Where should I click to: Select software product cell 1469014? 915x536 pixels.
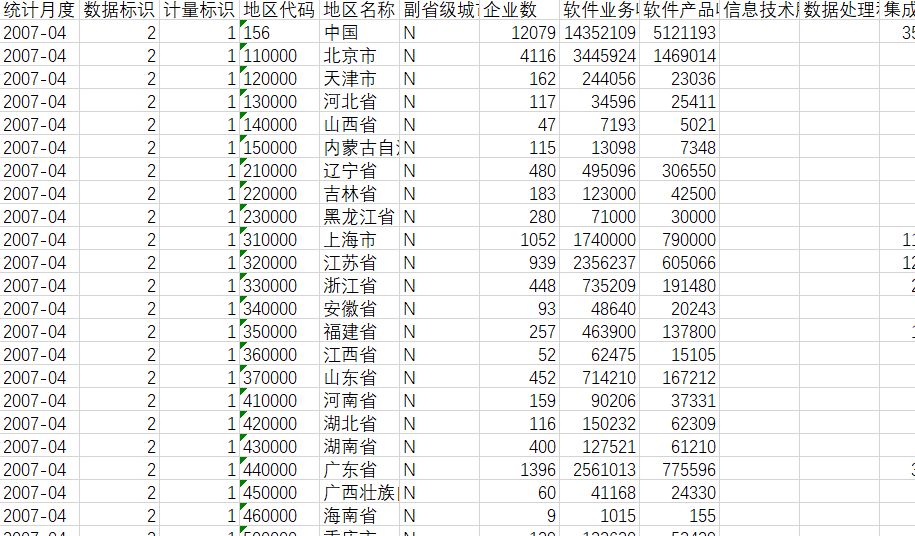click(679, 55)
